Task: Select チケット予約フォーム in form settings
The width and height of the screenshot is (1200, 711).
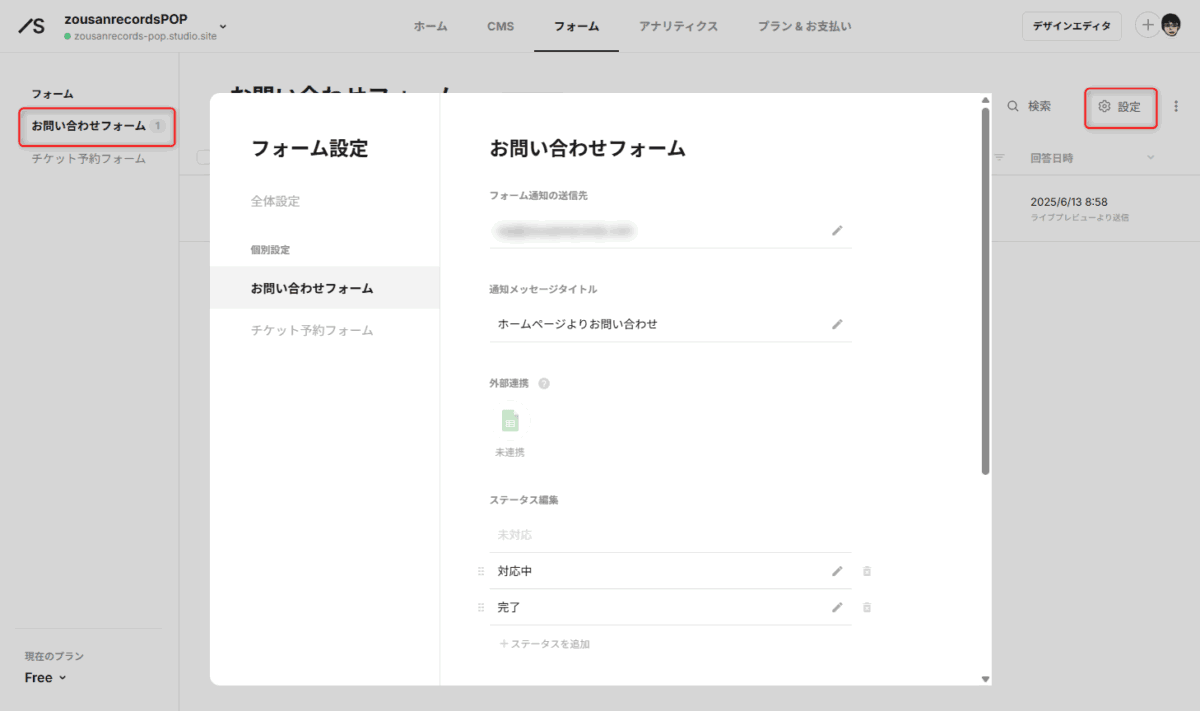Action: (x=312, y=330)
